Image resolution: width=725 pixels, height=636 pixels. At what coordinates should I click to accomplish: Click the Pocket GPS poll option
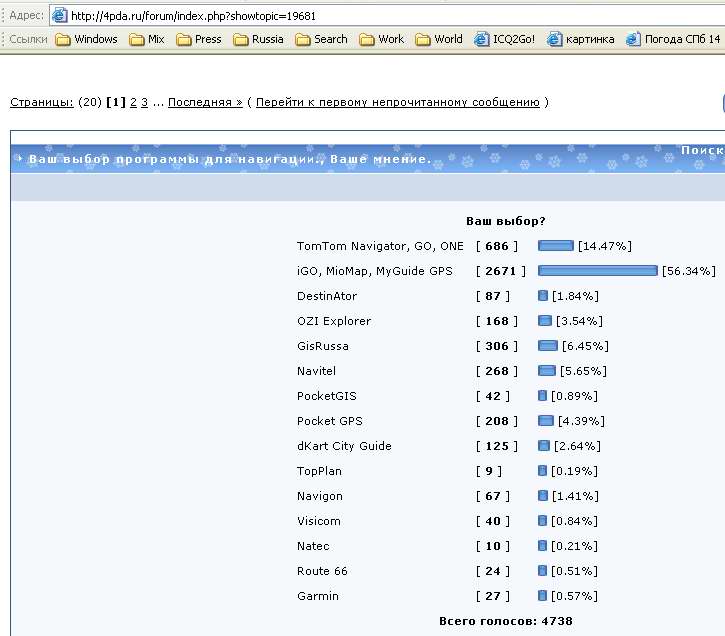coord(330,421)
